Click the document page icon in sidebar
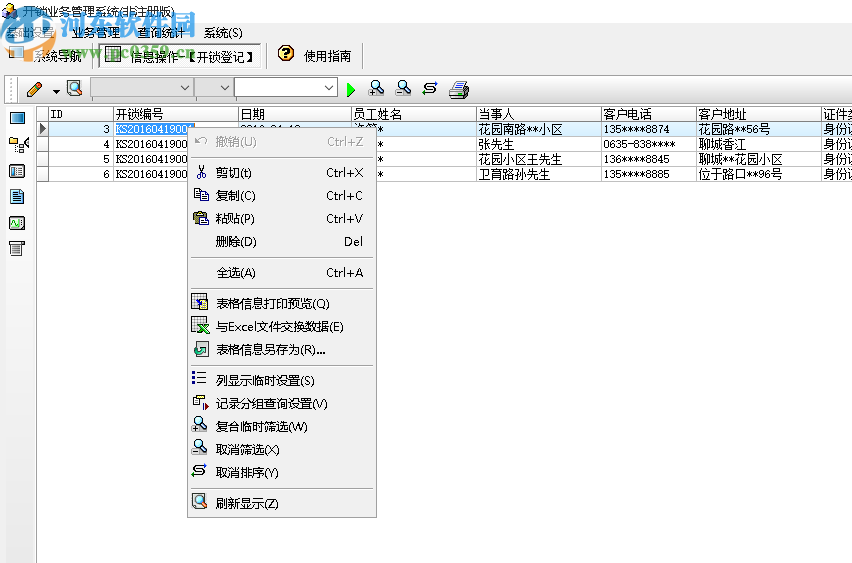The image size is (852, 563). [x=17, y=196]
